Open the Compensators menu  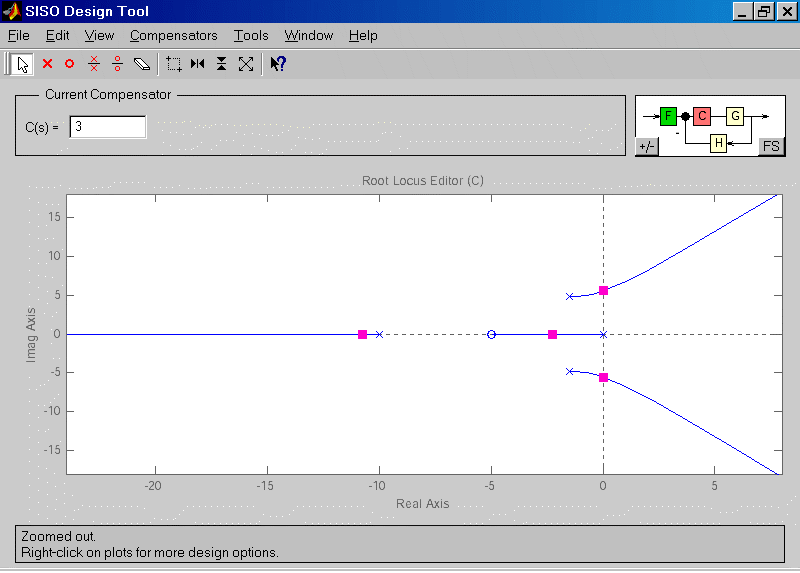point(173,36)
